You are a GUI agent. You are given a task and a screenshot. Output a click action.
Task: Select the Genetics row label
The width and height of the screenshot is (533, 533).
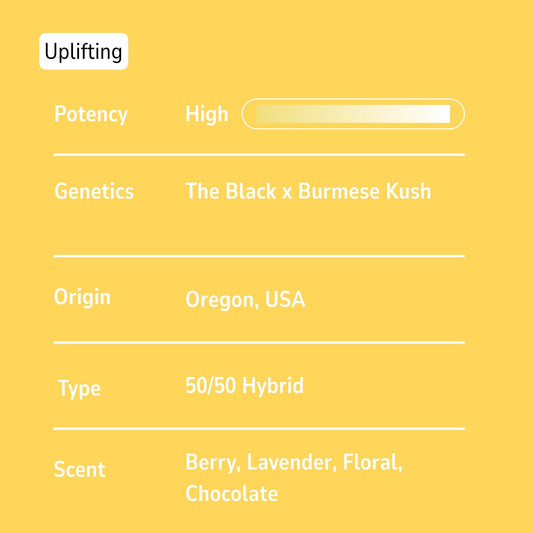pyautogui.click(x=94, y=191)
